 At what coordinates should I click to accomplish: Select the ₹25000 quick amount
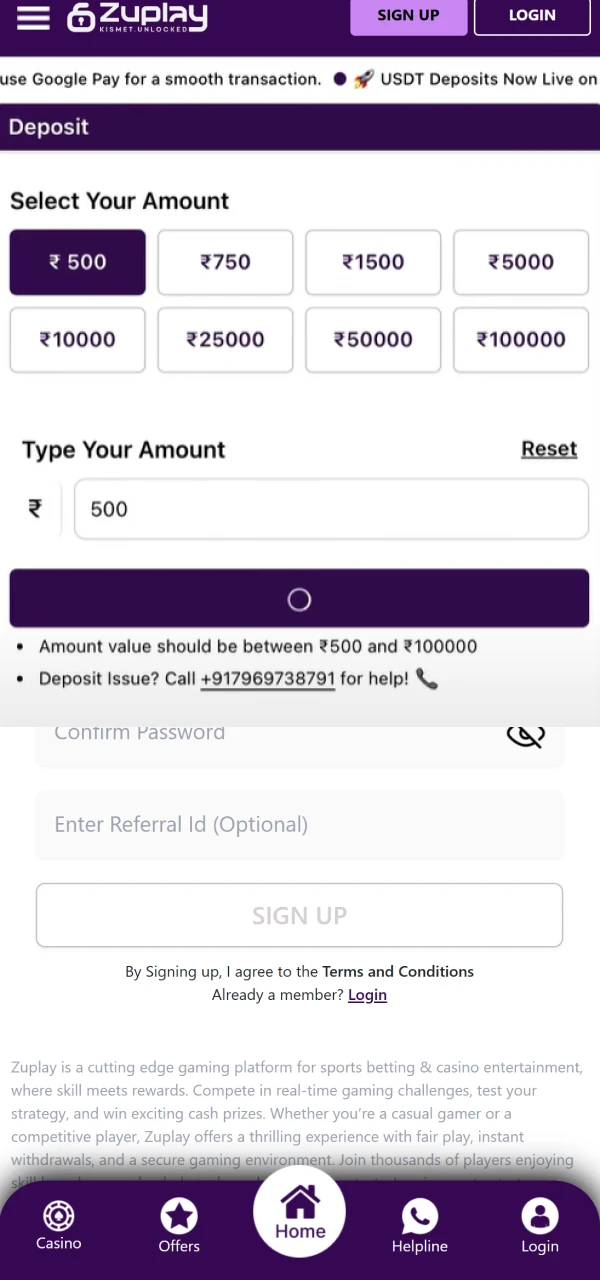(x=225, y=340)
